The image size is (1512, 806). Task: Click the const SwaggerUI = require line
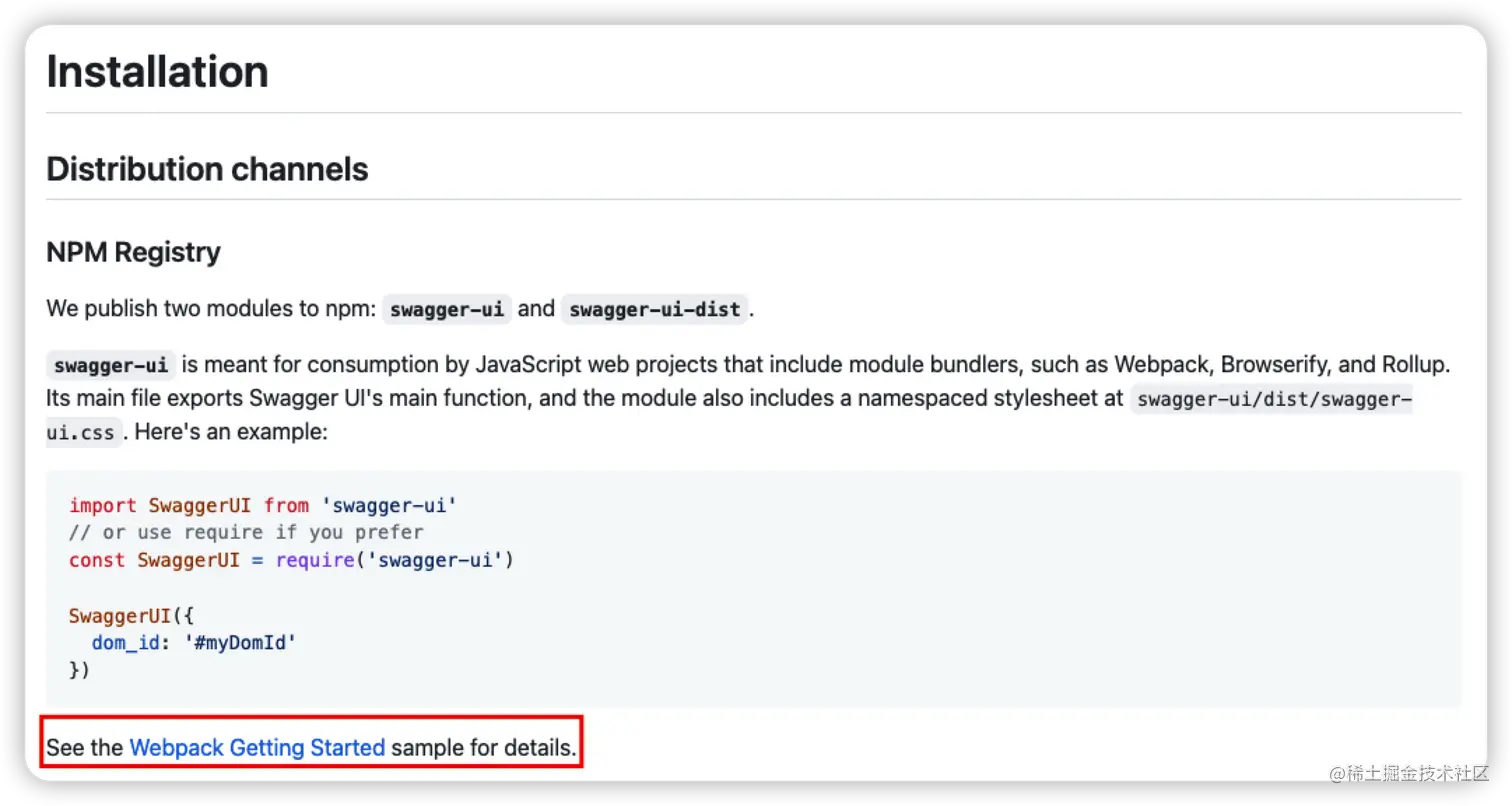291,560
